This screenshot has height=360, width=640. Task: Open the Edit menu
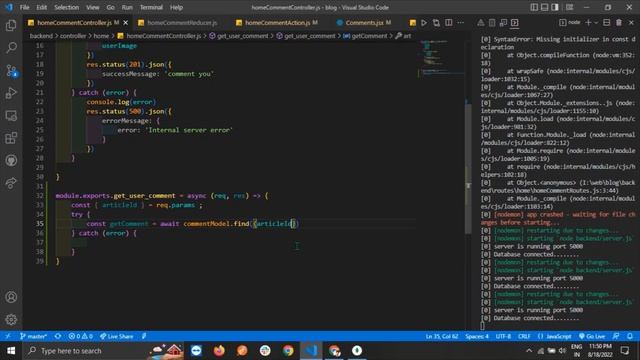[x=42, y=7]
